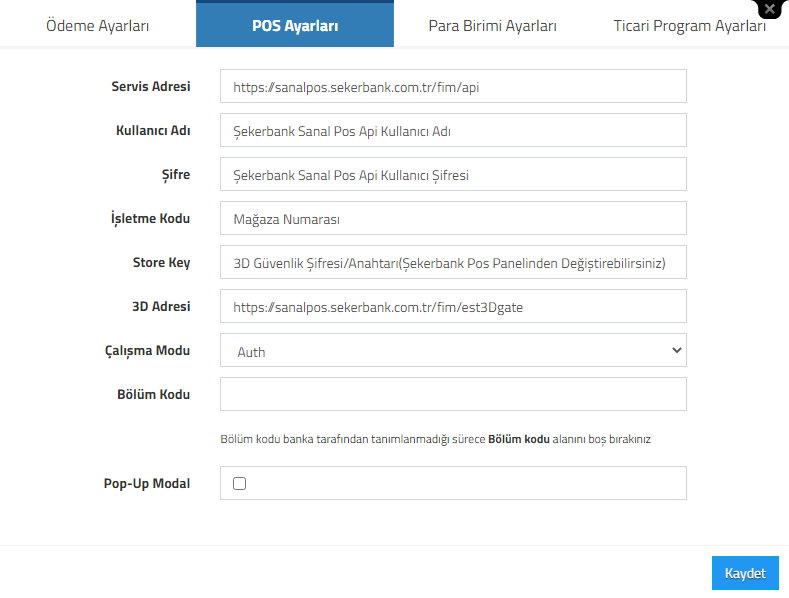Click the Store Key label
Image resolution: width=789 pixels, height=598 pixels.
pos(162,263)
